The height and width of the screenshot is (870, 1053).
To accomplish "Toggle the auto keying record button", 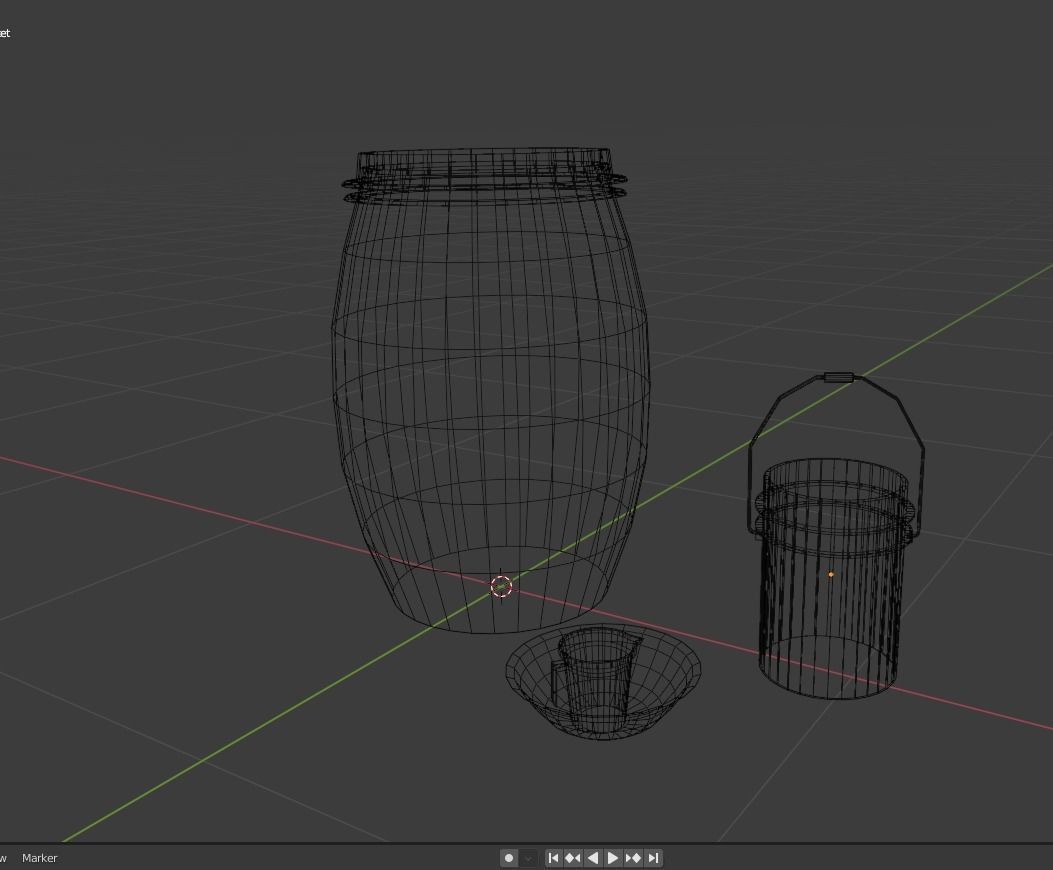I will tap(508, 858).
